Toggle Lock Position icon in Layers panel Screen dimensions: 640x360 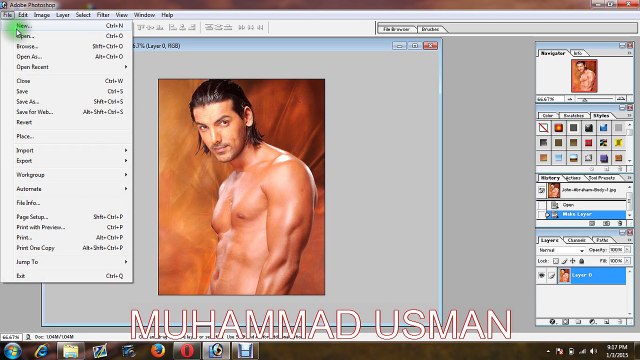click(x=573, y=261)
